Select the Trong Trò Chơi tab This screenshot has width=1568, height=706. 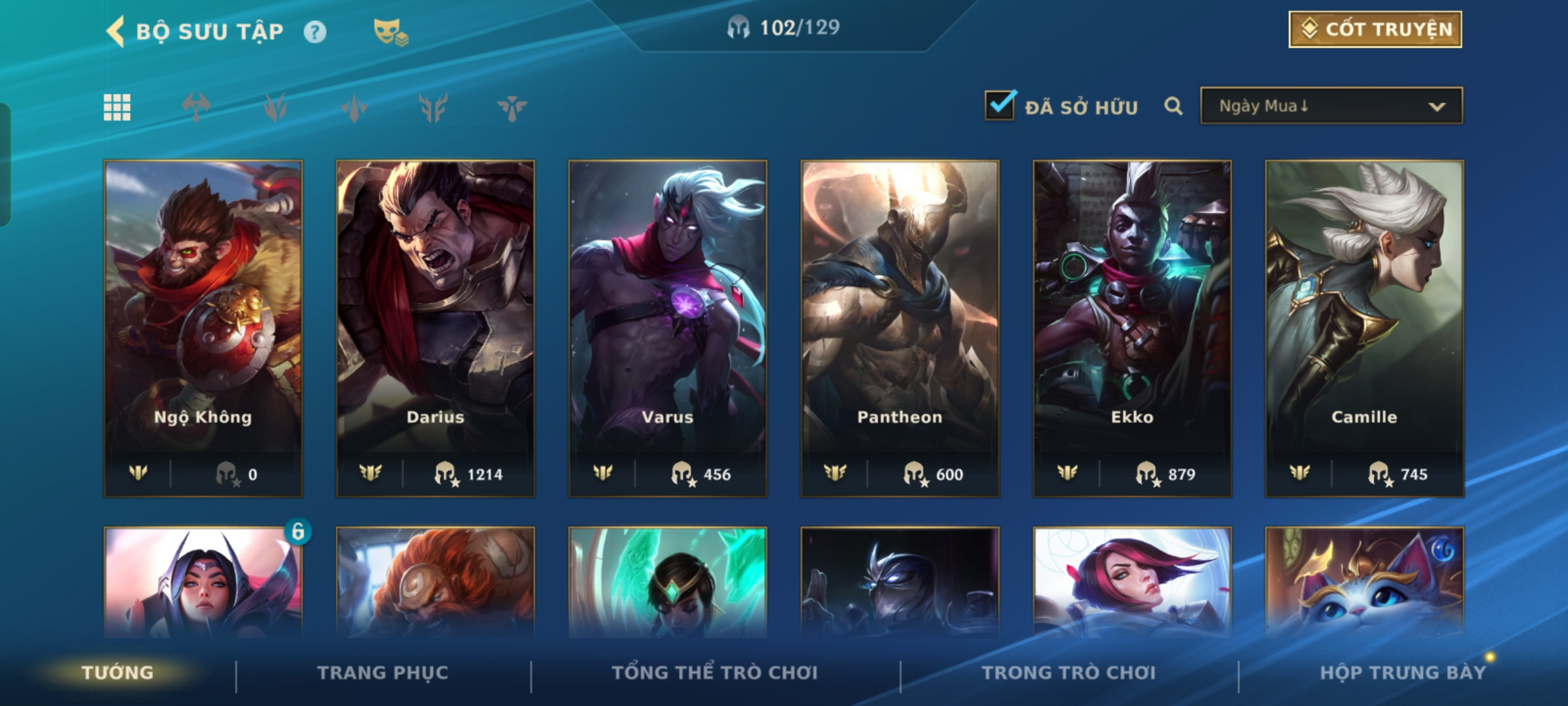1069,673
